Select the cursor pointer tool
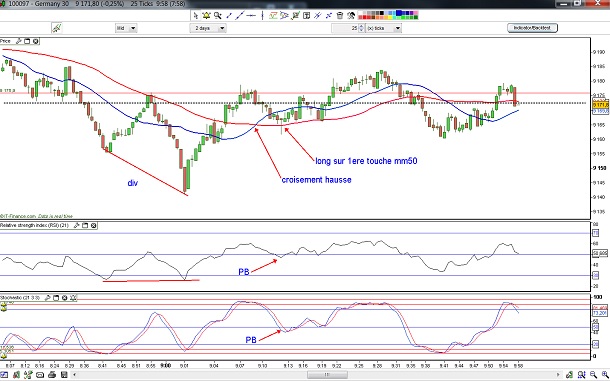Image resolution: width=610 pixels, height=381 pixels. [x=196, y=16]
